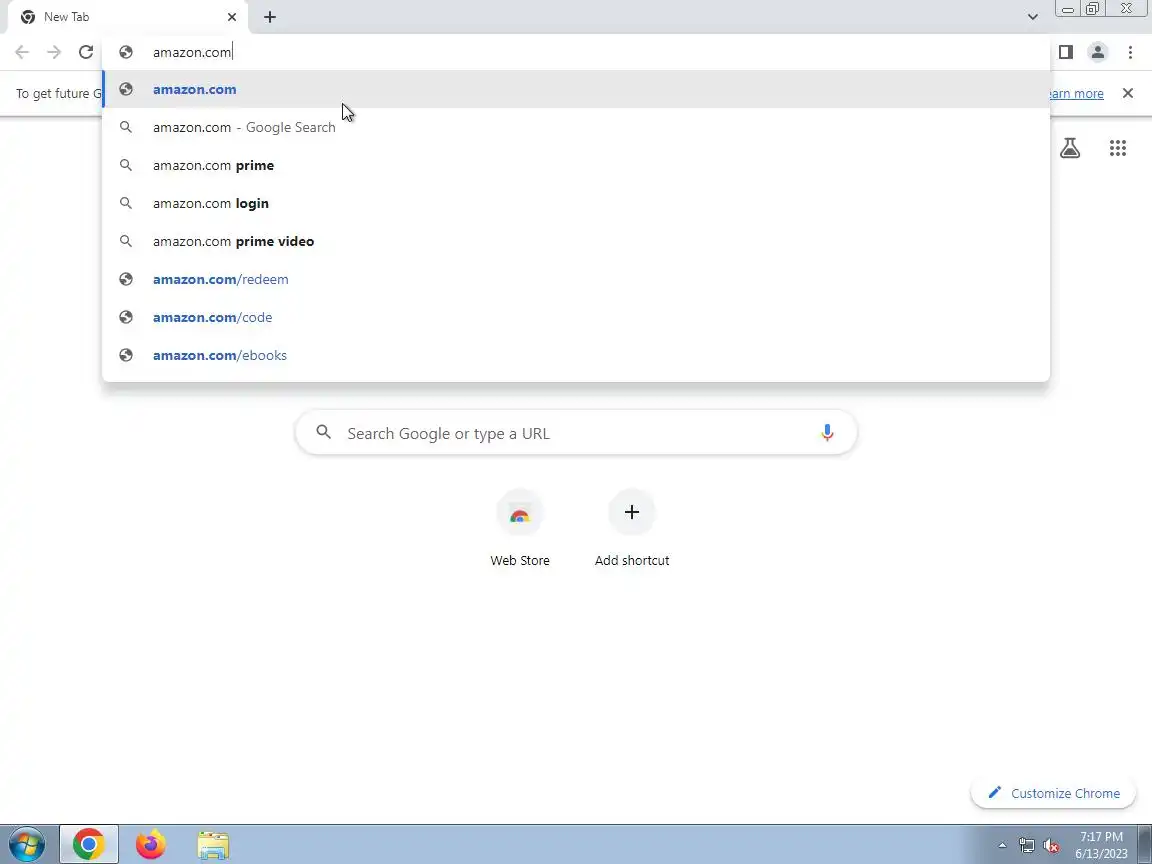Choose amazon.com - Google Search suggestion

576,127
